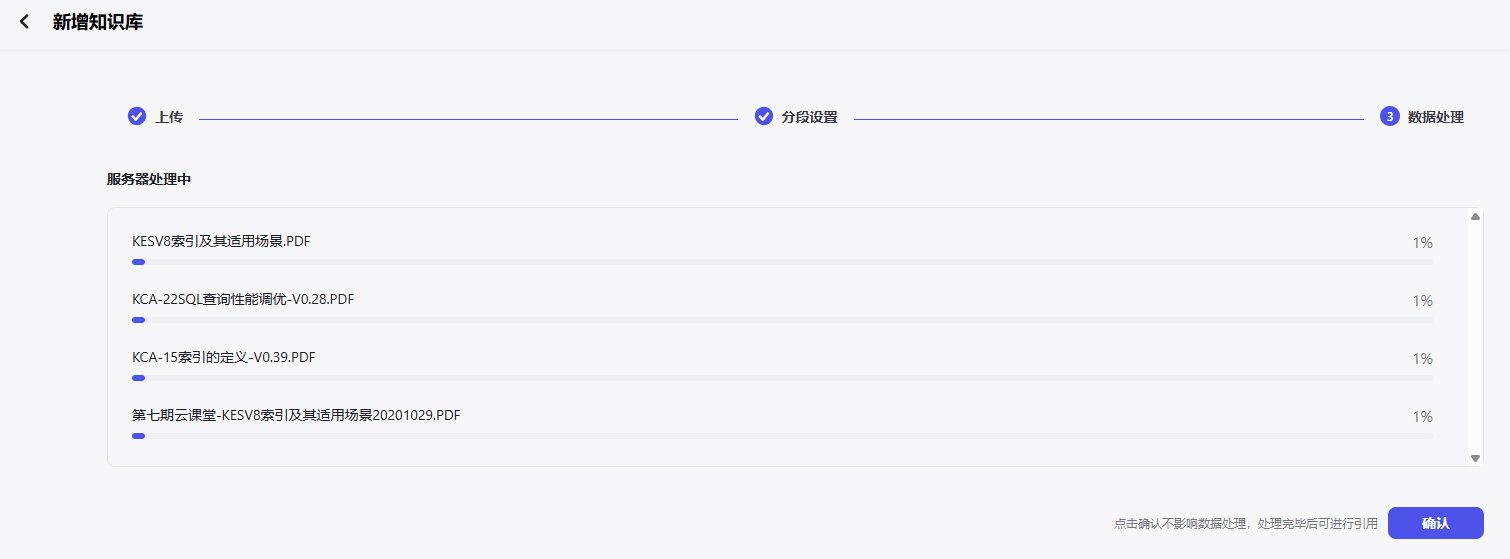This screenshot has height=559, width=1510.
Task: Click the KCA-15索引的定义 progress bar
Action: pyautogui.click(x=782, y=378)
